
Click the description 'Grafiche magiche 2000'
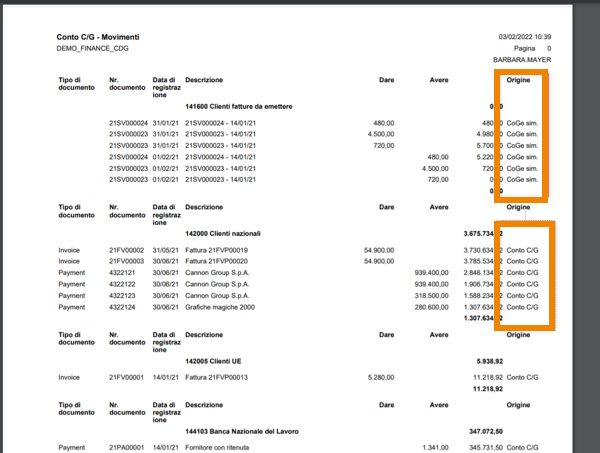tap(220, 307)
